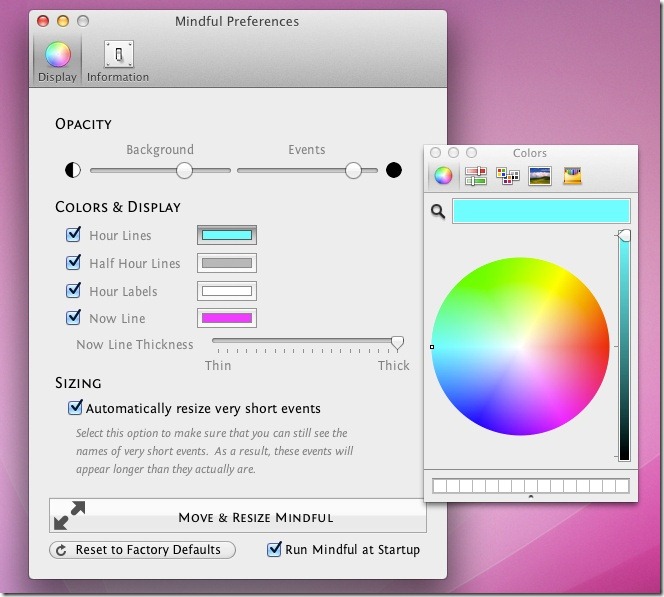Select crayons mode in Colors panel
The image size is (664, 597).
(x=572, y=176)
